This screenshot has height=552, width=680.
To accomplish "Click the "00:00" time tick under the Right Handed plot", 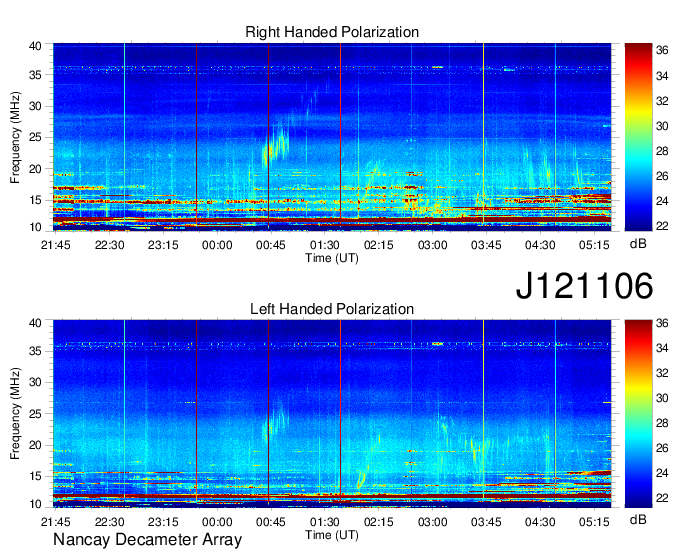I will pos(217,245).
